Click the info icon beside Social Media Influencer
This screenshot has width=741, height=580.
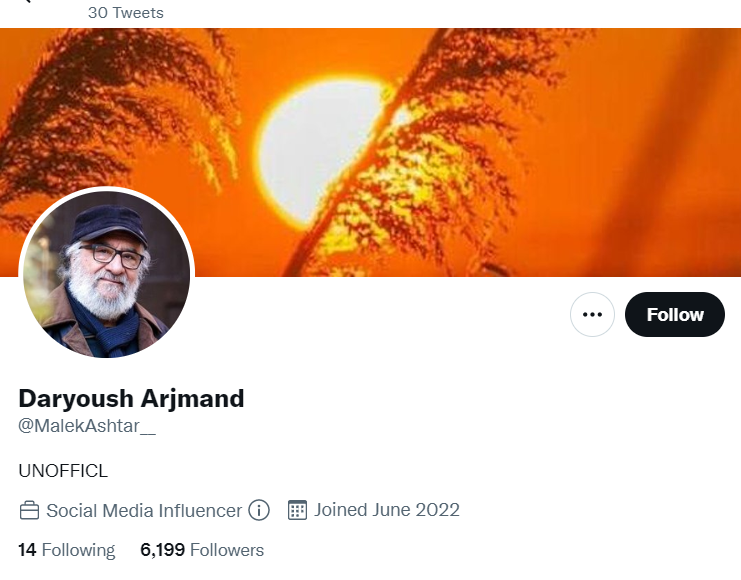tap(259, 511)
